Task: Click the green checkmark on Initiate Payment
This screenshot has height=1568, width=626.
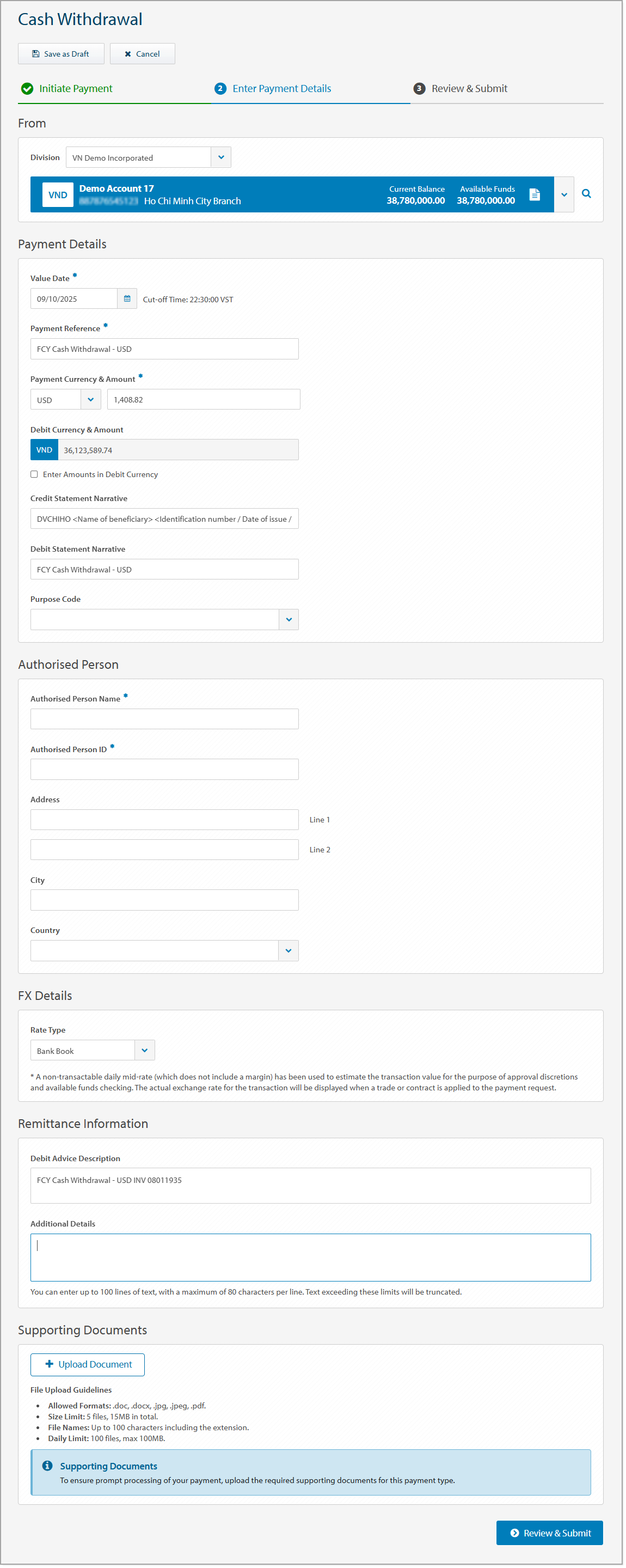Action: pos(27,89)
